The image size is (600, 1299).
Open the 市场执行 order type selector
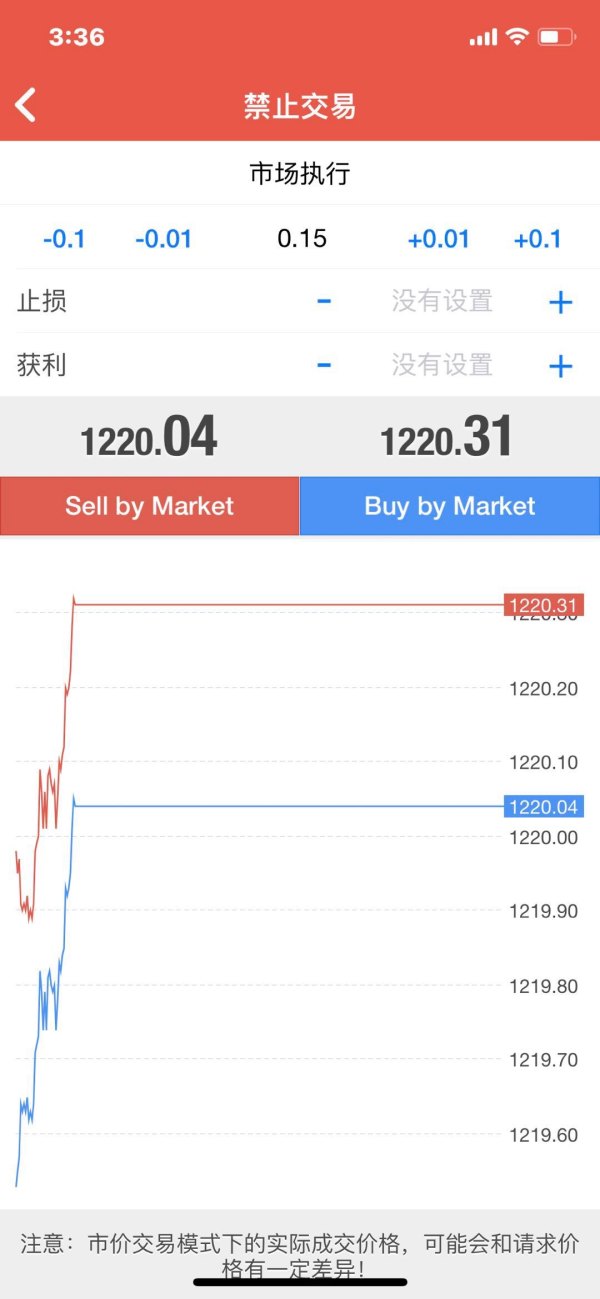coord(300,174)
